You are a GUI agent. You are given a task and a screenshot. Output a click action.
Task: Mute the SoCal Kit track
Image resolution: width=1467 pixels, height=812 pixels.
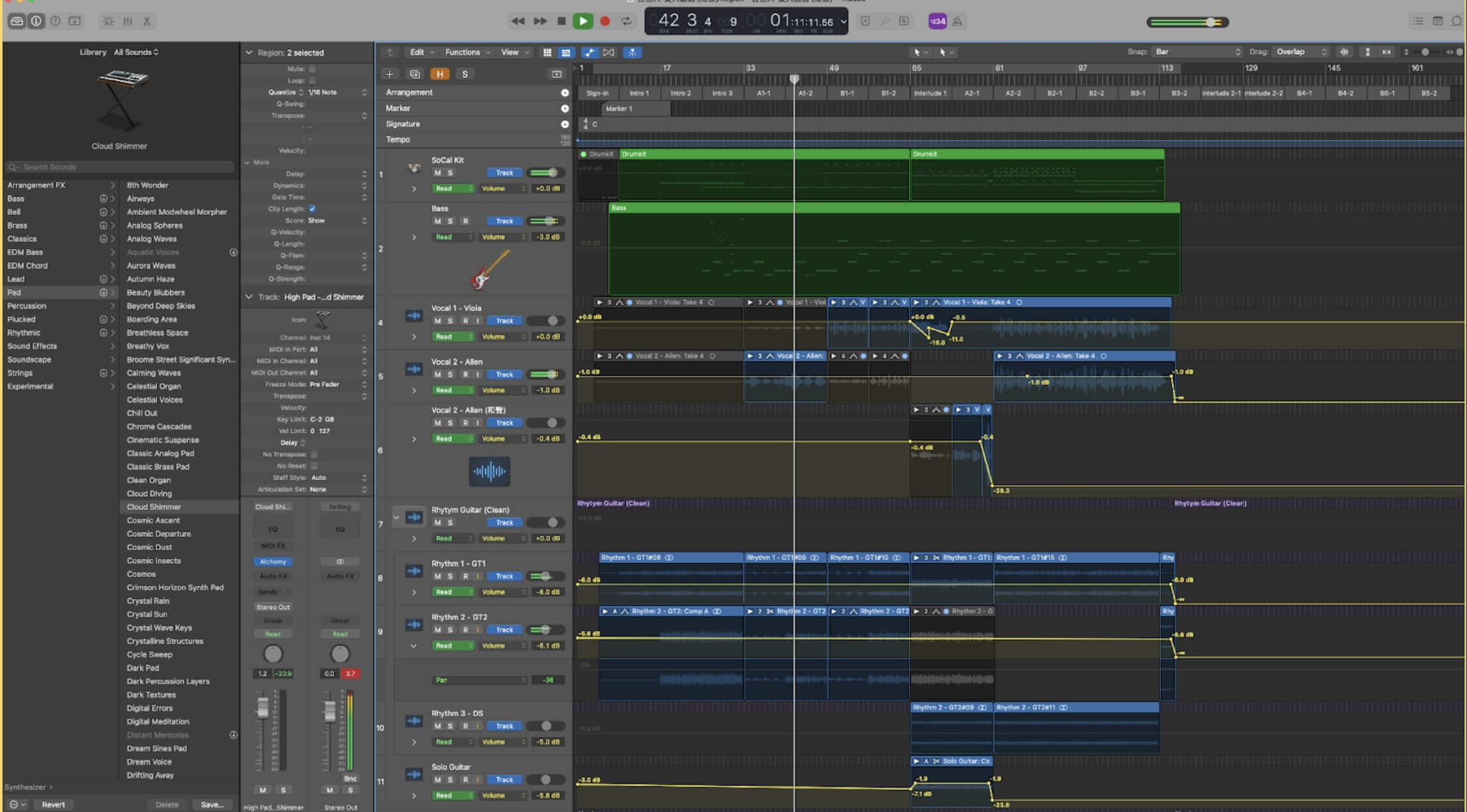point(438,173)
